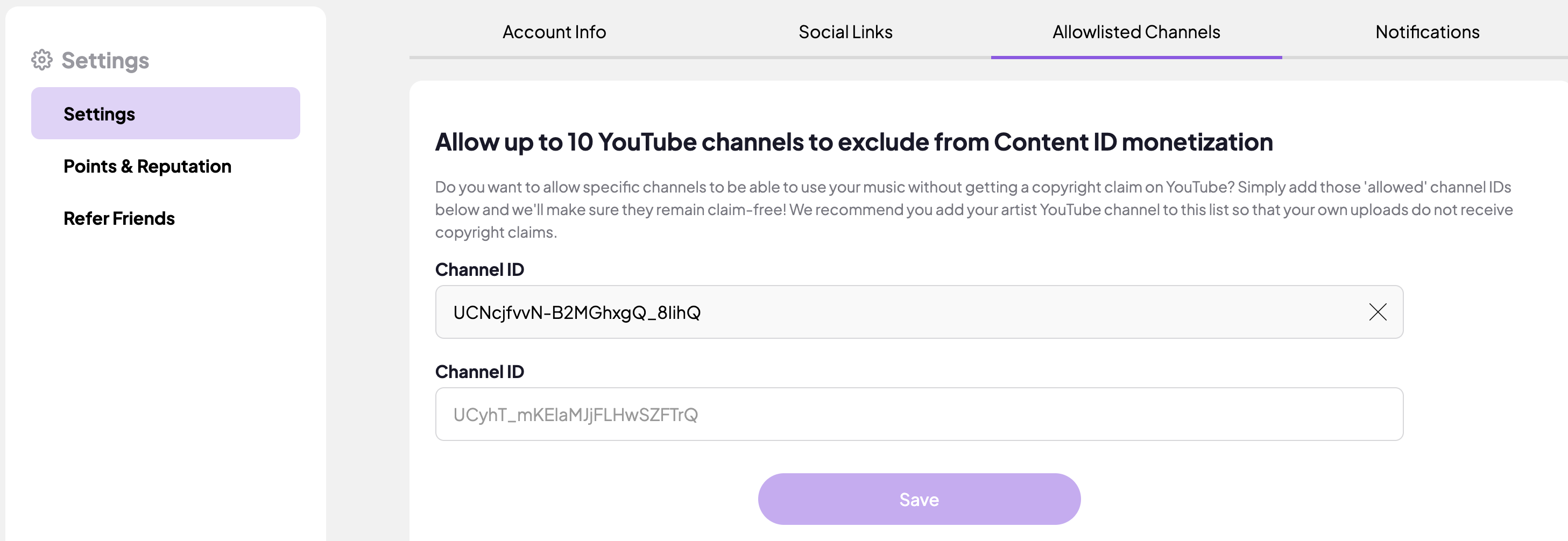This screenshot has height=541, width=1568.
Task: Select the Allowlisted Channels tab
Action: click(1136, 32)
